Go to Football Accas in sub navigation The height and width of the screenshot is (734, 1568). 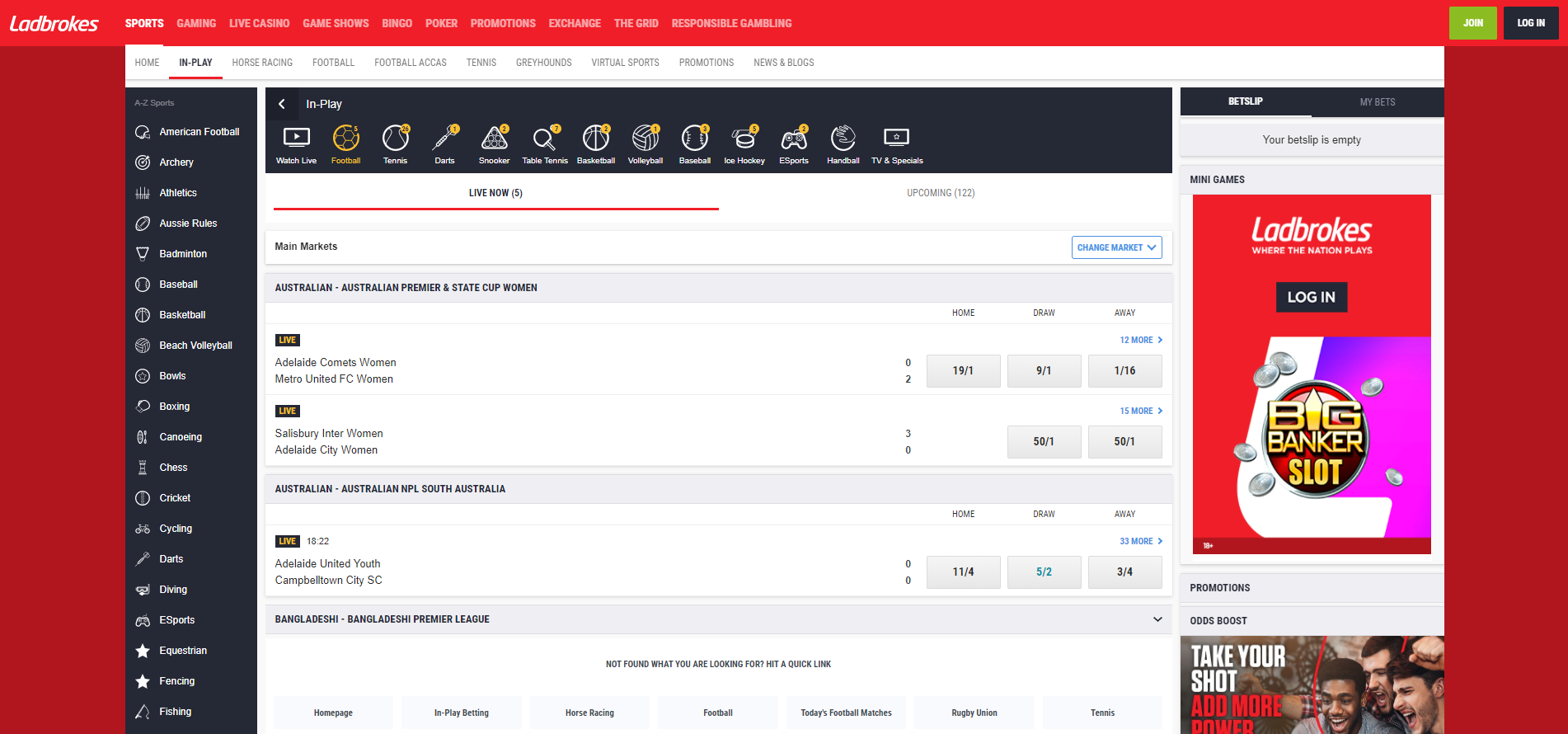pos(411,63)
